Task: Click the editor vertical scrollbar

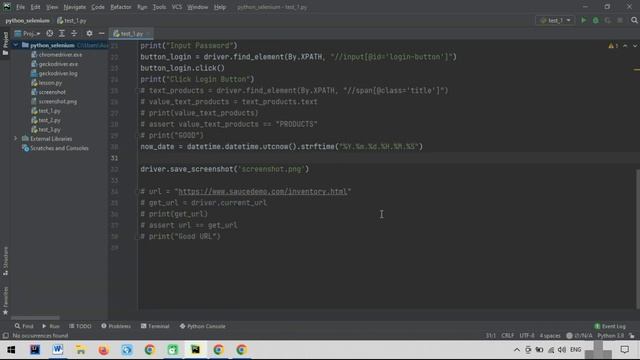Action: pos(637,239)
